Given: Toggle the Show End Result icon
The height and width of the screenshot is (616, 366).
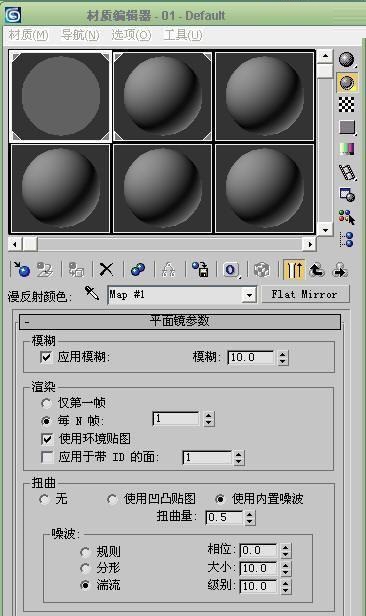Looking at the screenshot, I should click(294, 270).
